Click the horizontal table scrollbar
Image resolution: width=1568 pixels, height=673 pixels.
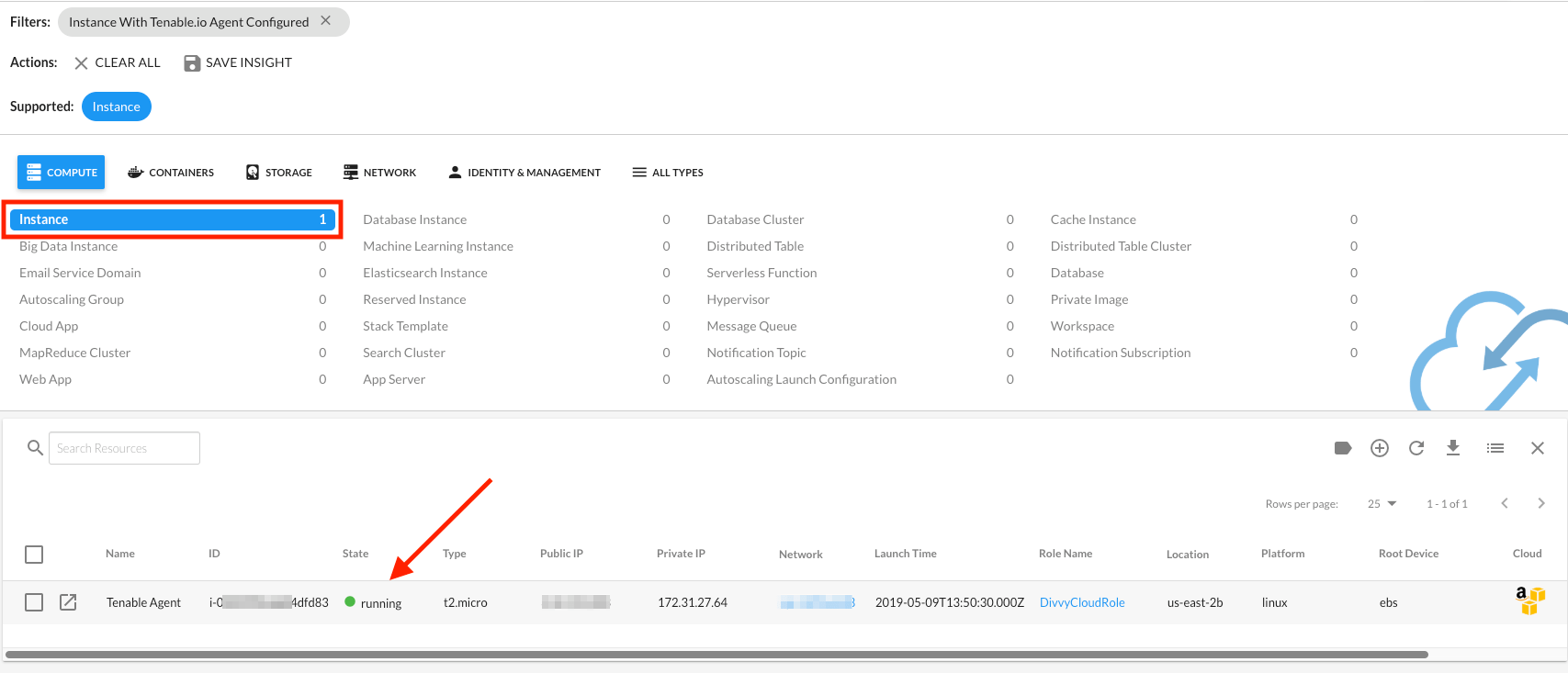pos(716,655)
